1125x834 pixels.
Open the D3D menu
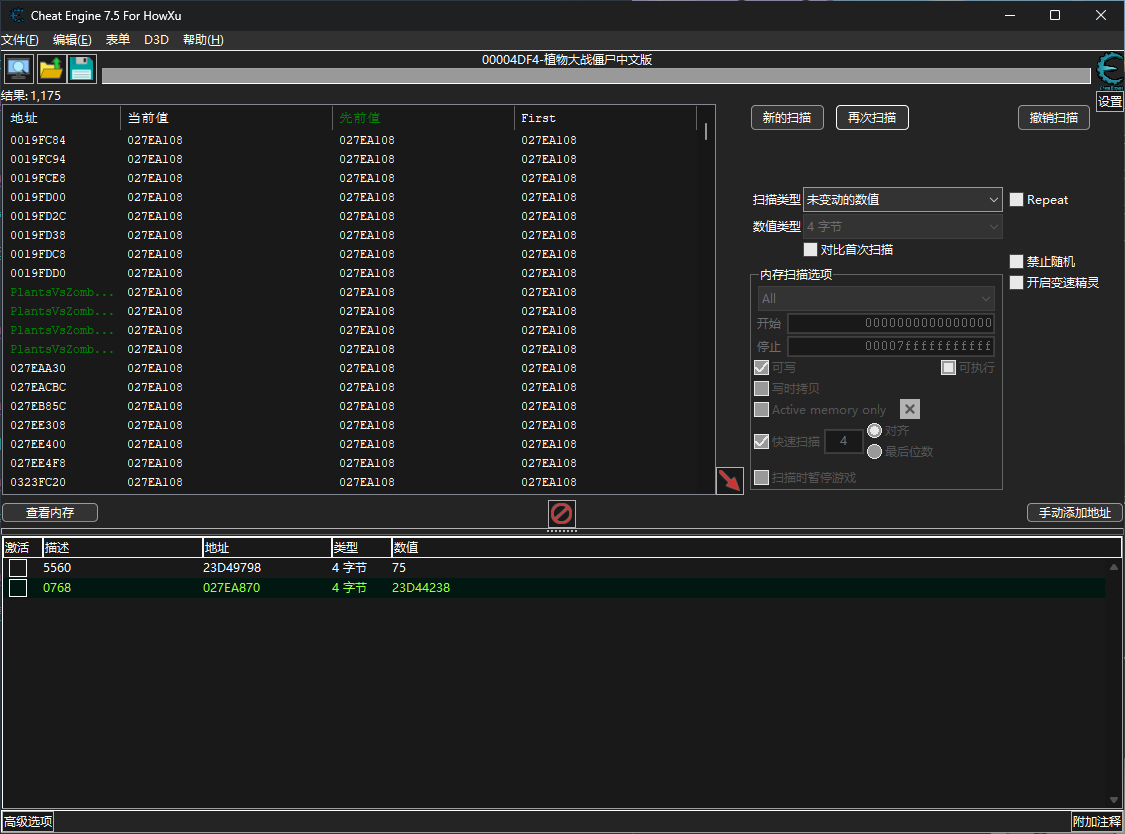(156, 40)
